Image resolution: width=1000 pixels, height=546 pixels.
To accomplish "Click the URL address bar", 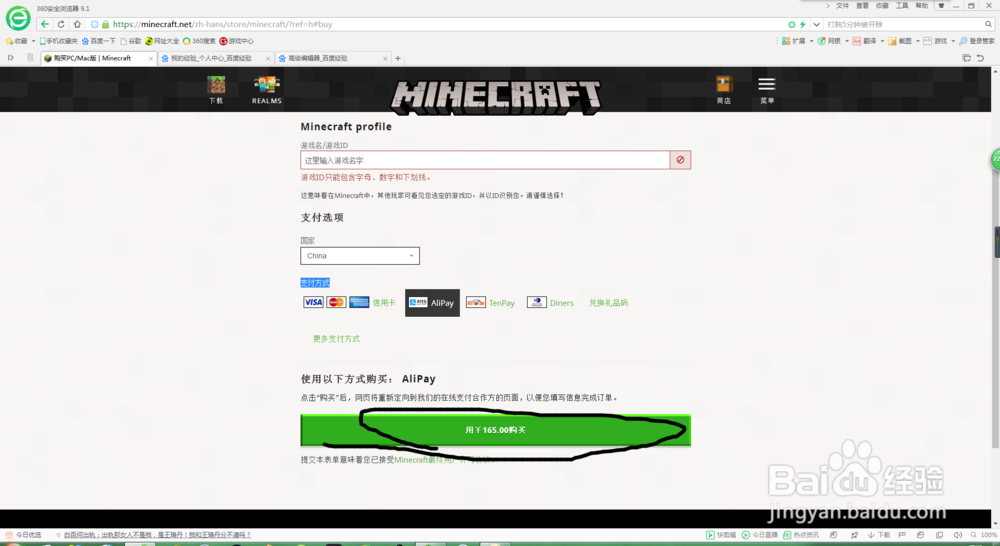I will 446,24.
